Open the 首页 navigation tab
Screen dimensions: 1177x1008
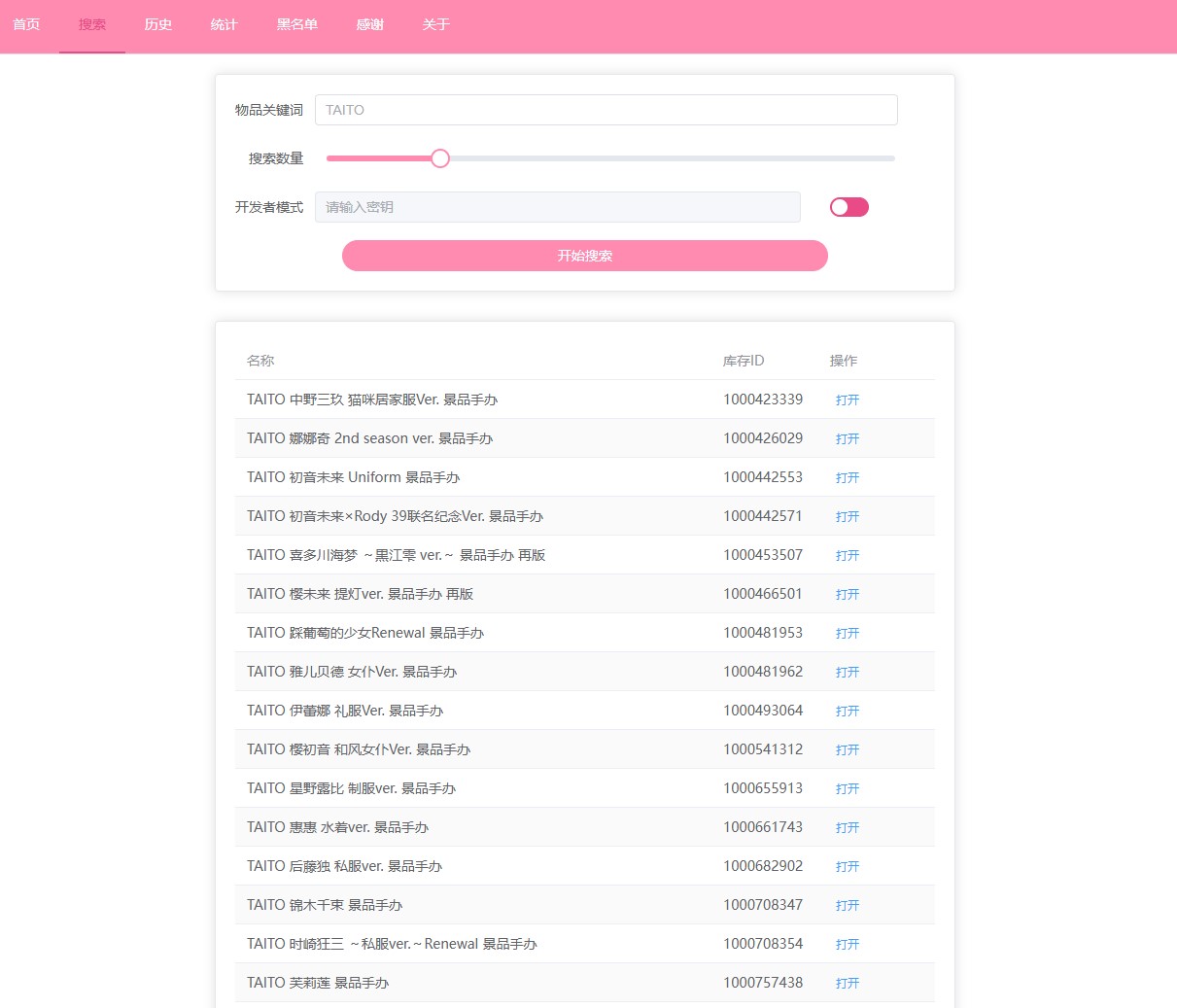(x=26, y=24)
